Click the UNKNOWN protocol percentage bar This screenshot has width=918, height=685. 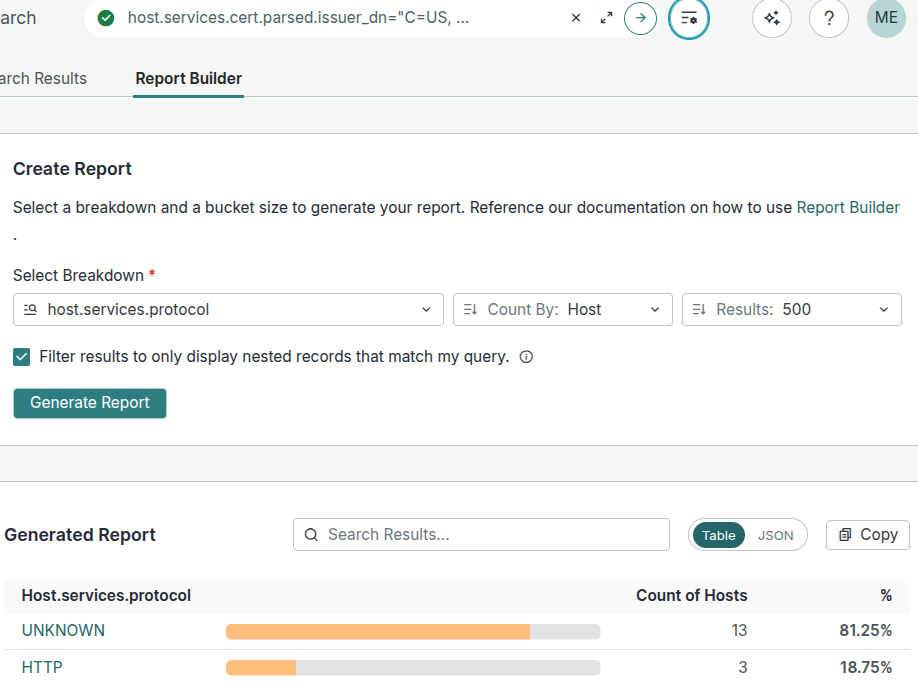tap(412, 631)
